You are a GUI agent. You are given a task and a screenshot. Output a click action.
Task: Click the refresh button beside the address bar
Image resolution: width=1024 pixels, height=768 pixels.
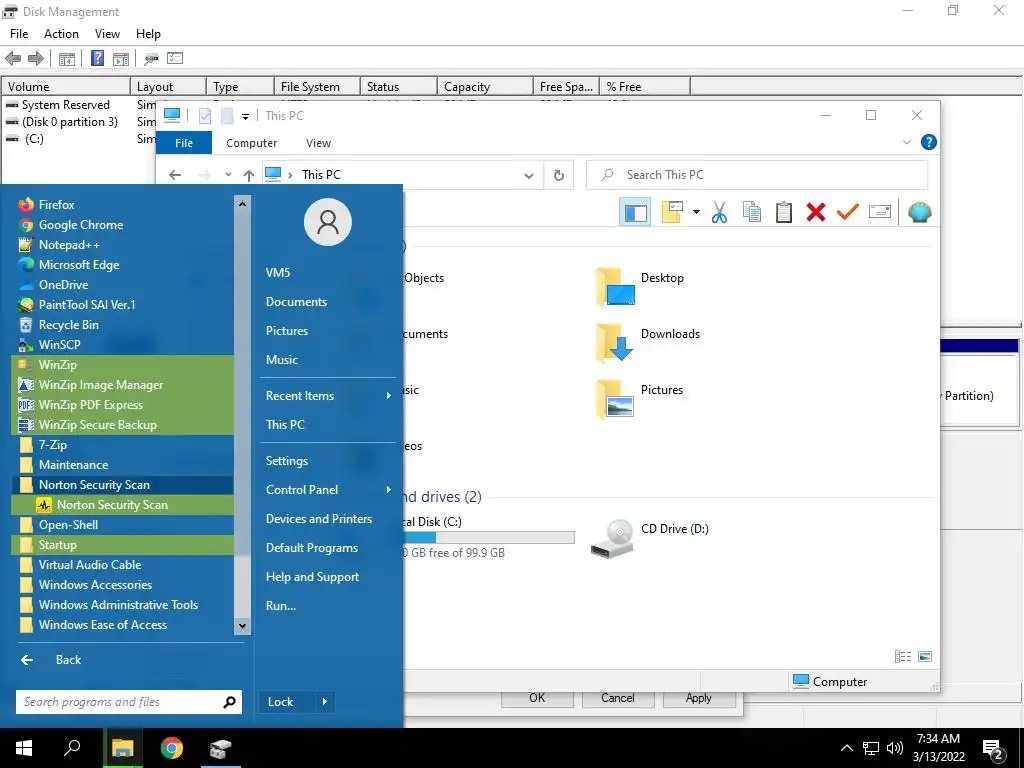558,175
